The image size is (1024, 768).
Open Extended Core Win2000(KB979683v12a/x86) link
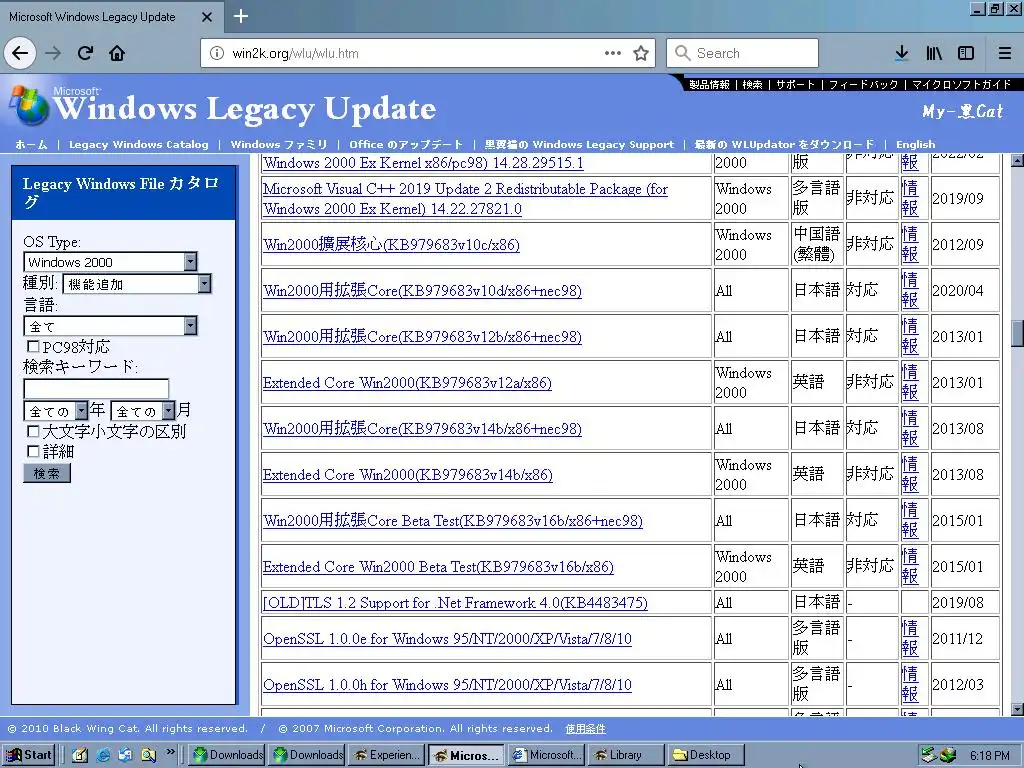click(408, 383)
